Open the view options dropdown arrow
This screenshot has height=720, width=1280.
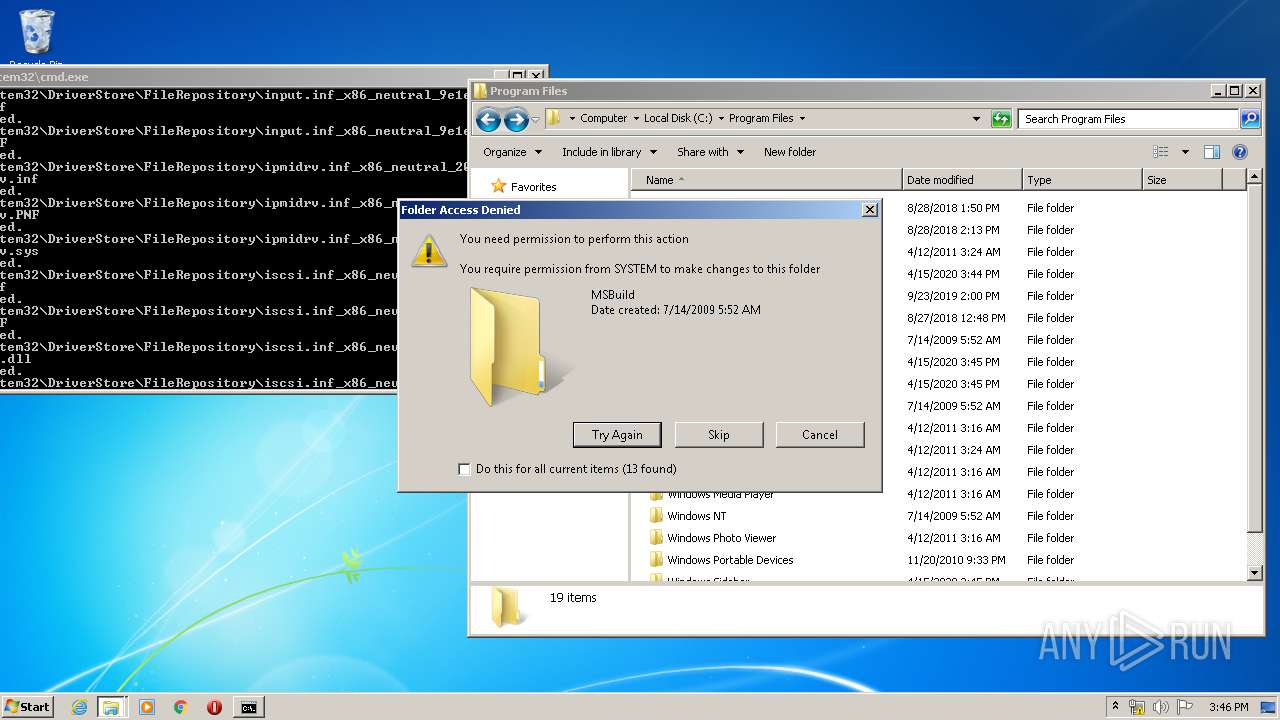pyautogui.click(x=1185, y=152)
